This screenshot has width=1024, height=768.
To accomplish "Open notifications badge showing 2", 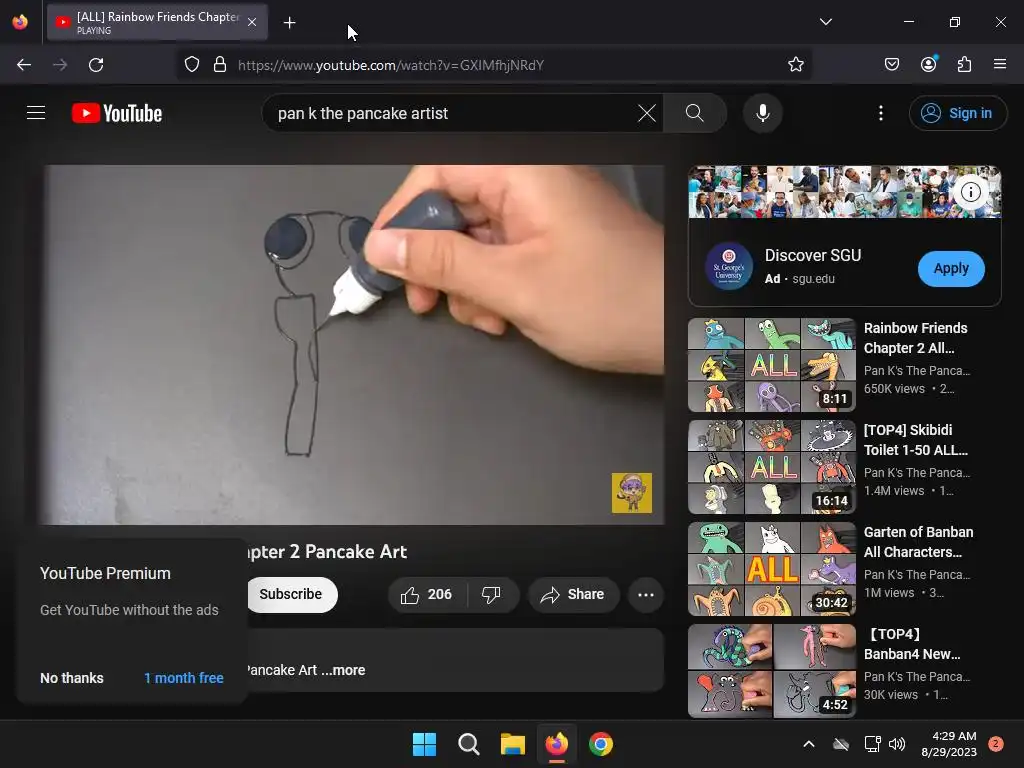I will 996,744.
